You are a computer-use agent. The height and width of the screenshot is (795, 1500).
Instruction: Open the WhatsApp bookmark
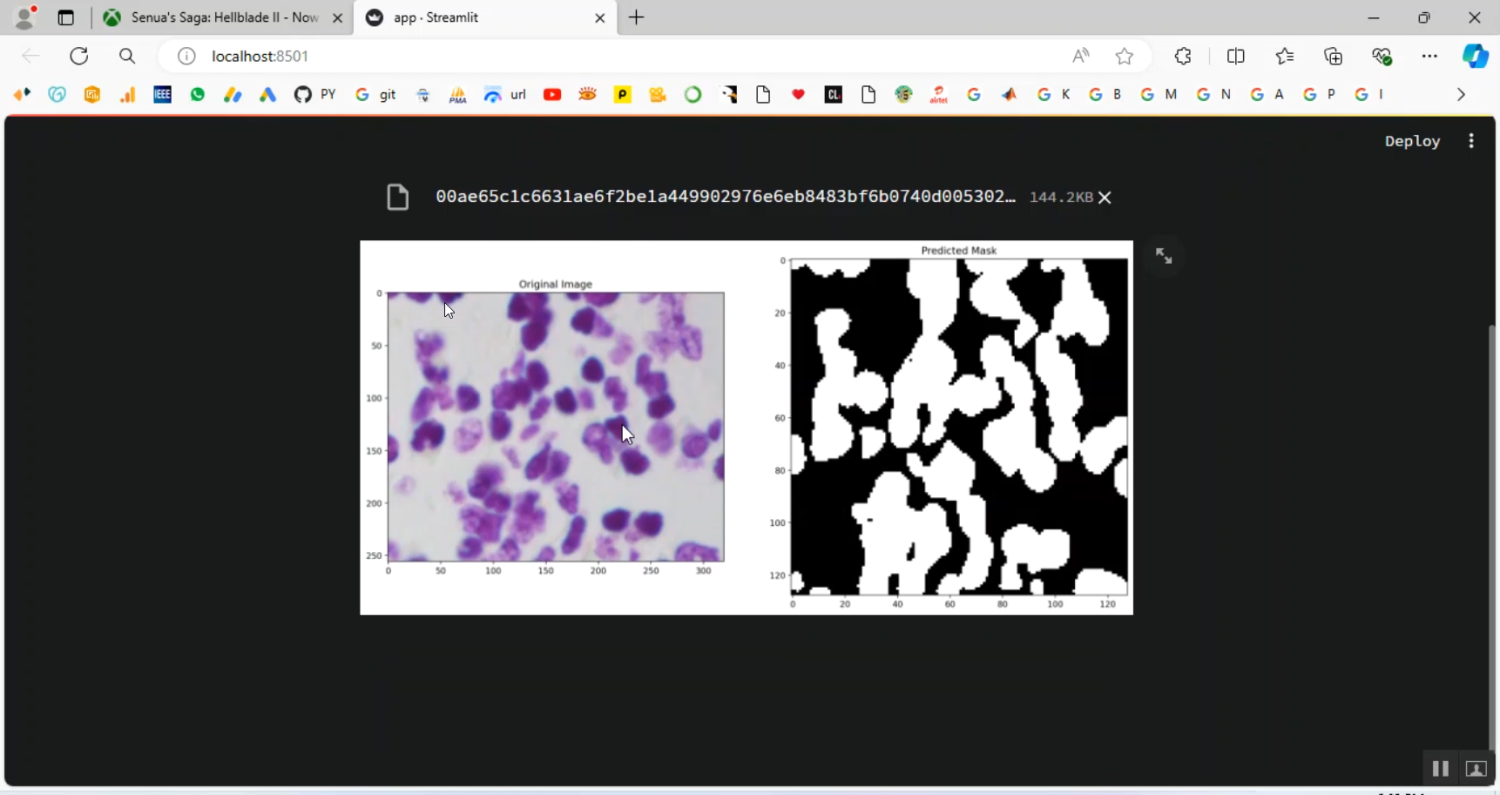(197, 94)
